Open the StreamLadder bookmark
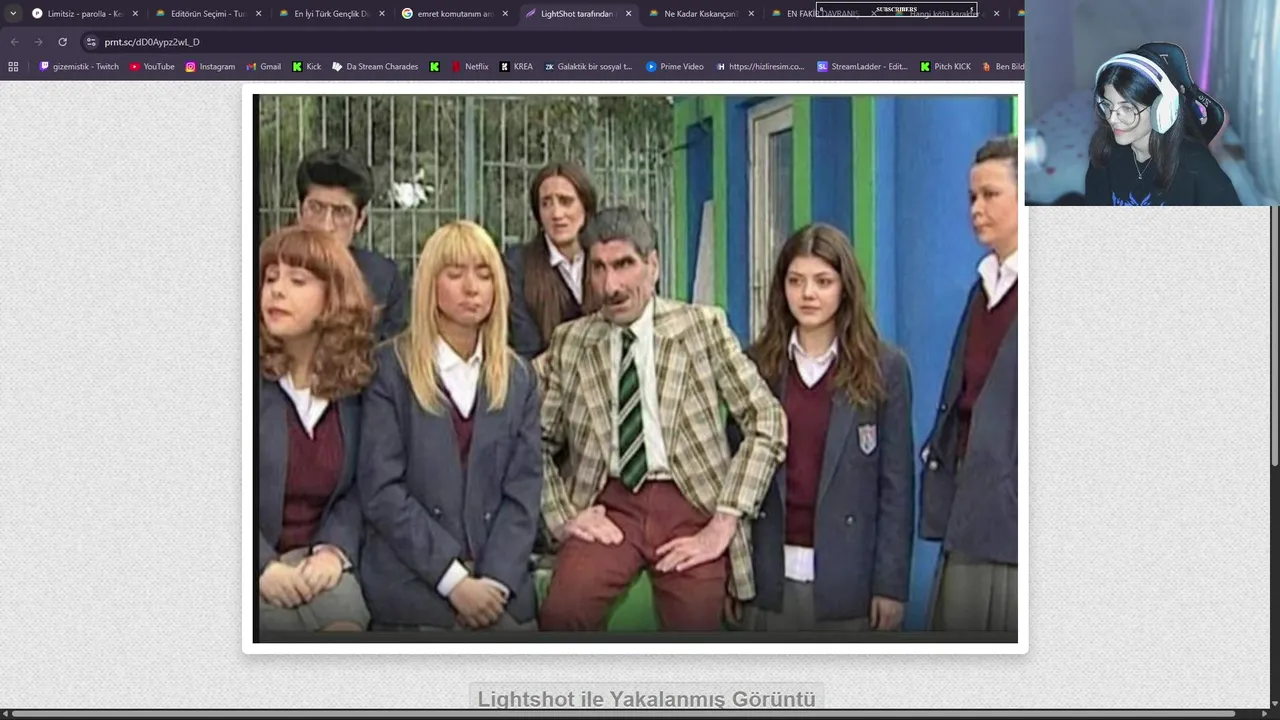 click(x=862, y=67)
